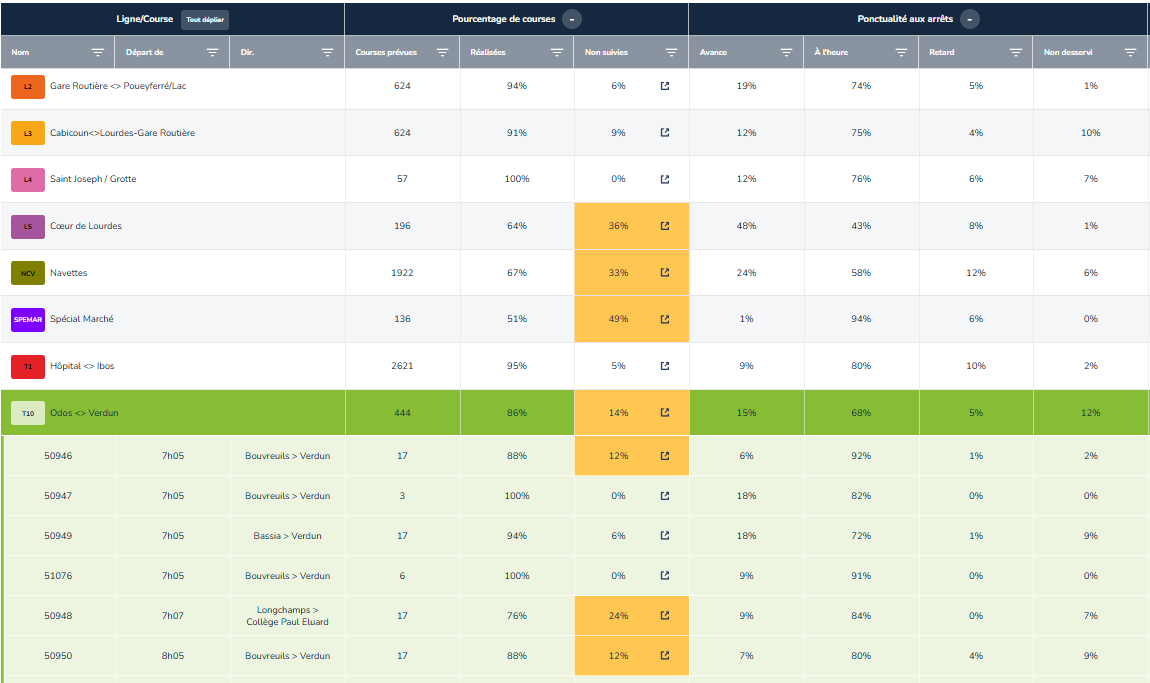Expand the Hôpital <> Ibos line
The height and width of the screenshot is (683, 1150).
82,366
